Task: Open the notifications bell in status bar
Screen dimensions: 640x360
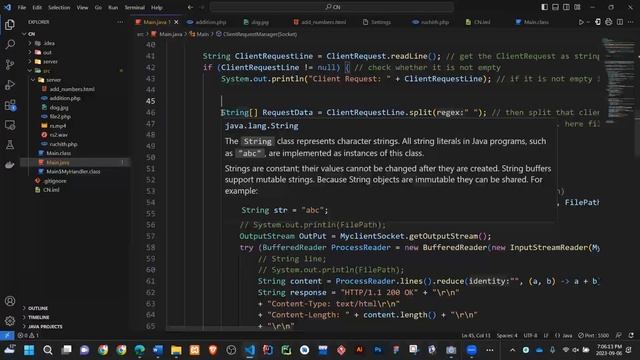Action: click(631, 336)
